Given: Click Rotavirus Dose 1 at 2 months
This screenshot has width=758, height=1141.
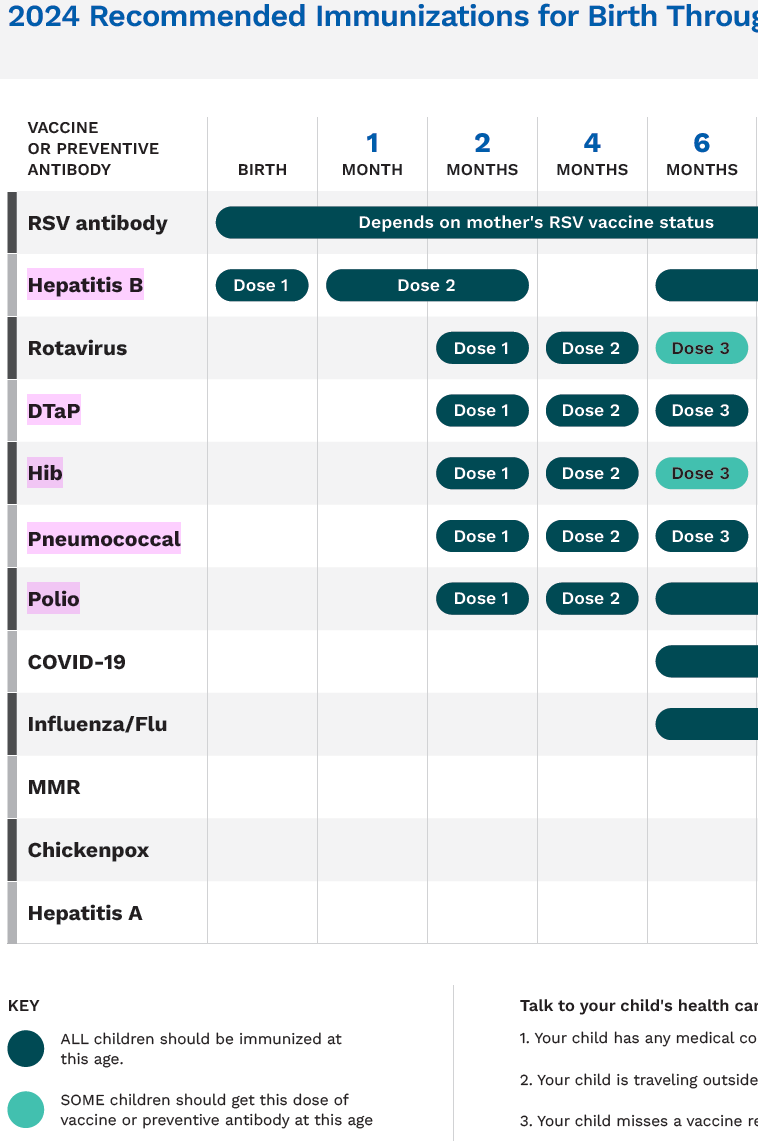Looking at the screenshot, I should (x=482, y=348).
